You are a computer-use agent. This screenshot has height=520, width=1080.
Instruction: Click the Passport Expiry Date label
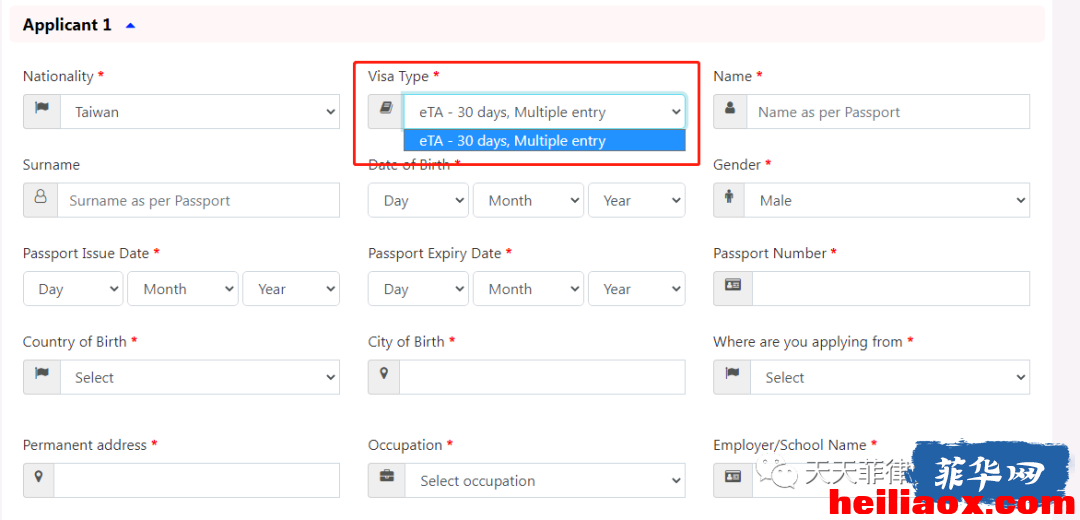tap(435, 253)
